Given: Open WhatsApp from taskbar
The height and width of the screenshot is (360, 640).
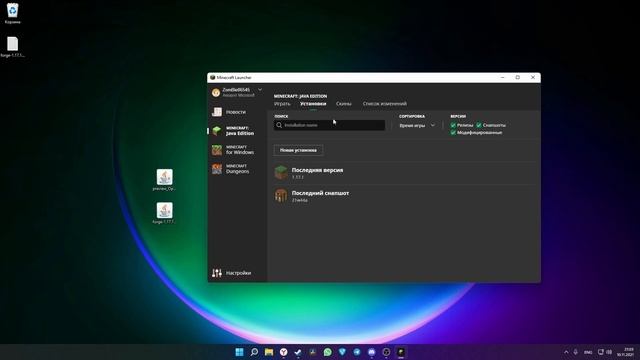Looking at the screenshot, I should tap(328, 352).
